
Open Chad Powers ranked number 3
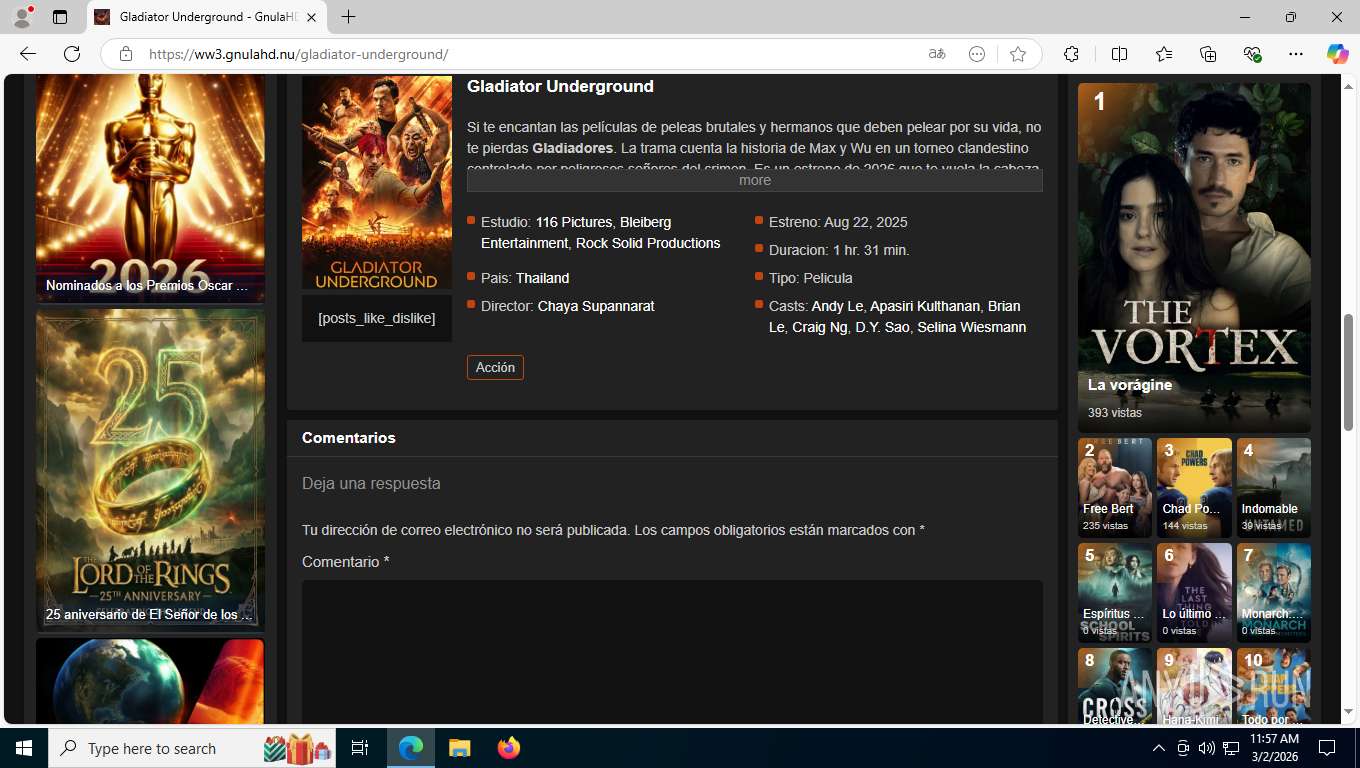[1194, 488]
